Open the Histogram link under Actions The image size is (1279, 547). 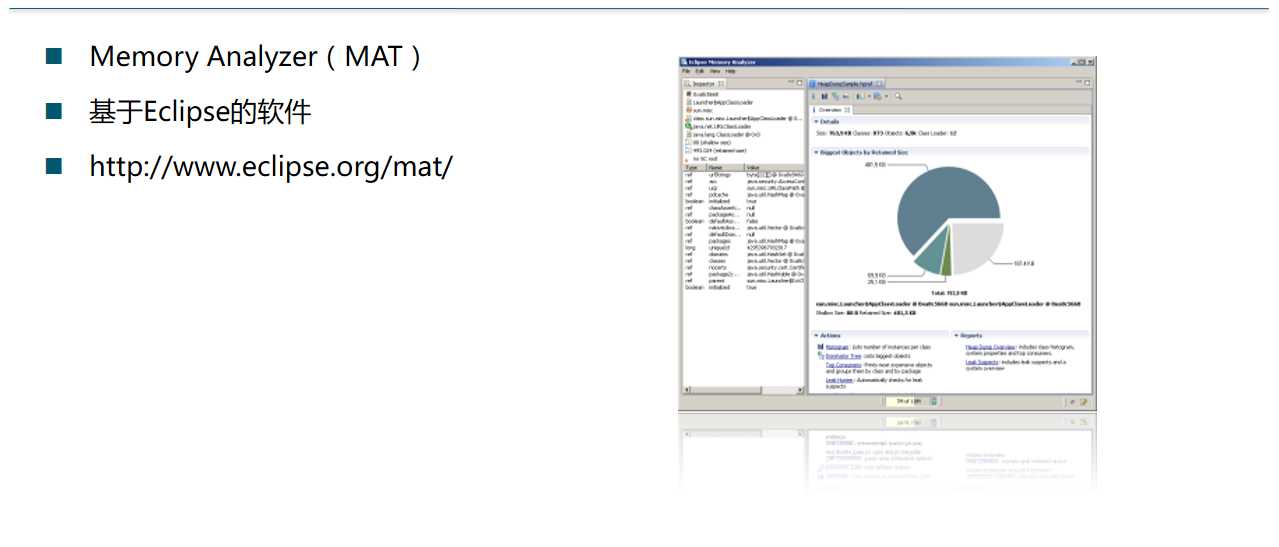(837, 347)
